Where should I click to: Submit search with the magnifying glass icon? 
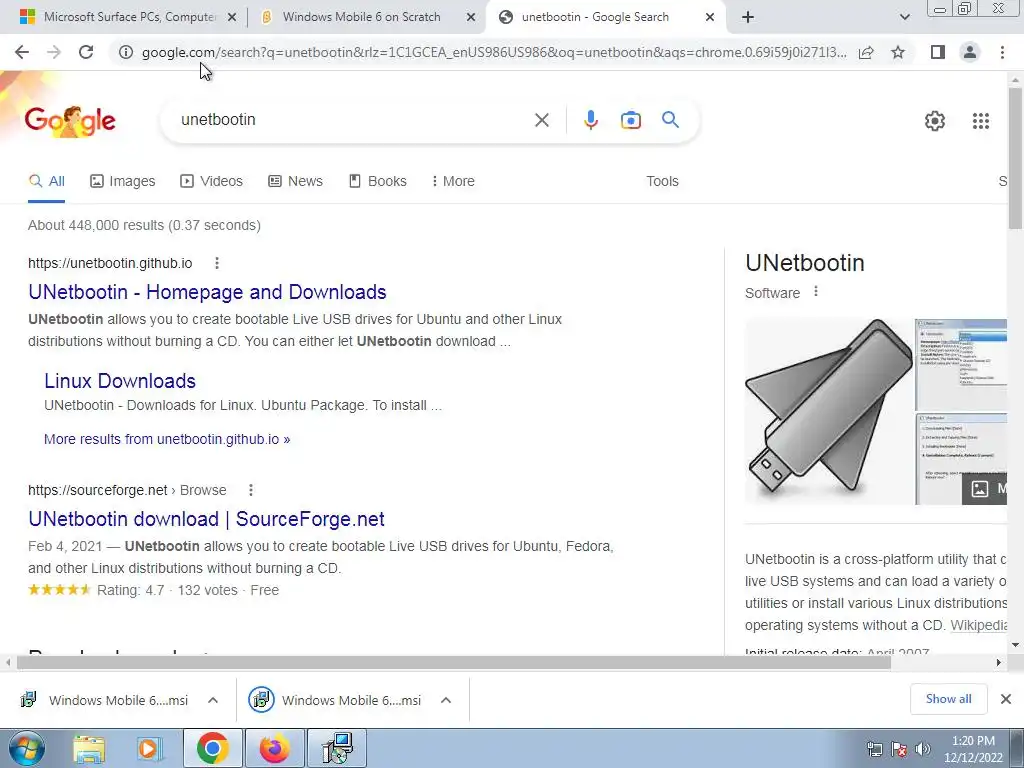[x=670, y=120]
